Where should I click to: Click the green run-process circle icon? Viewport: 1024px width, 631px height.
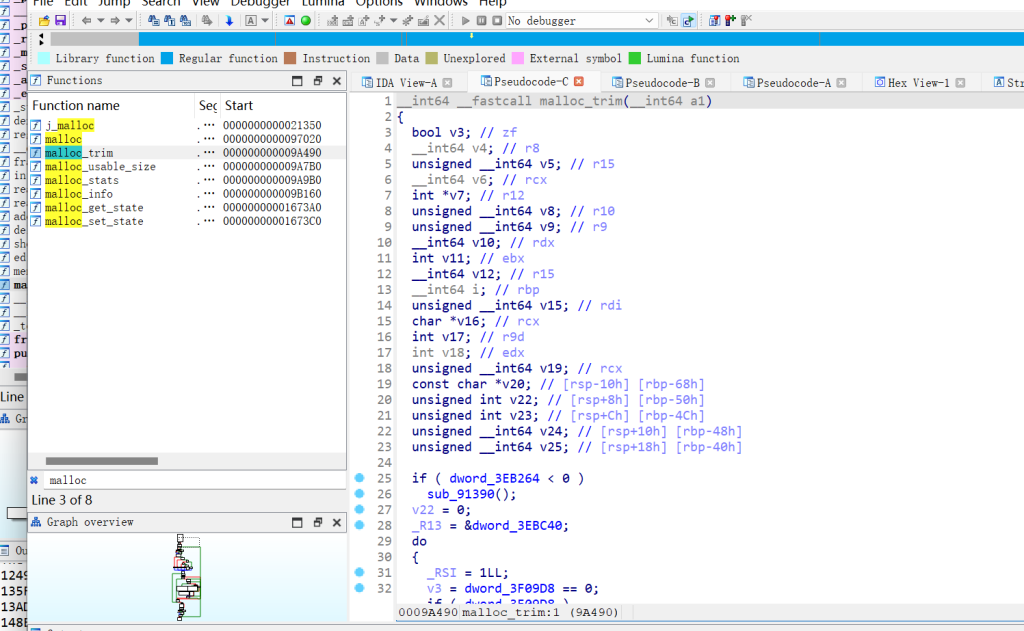coord(306,20)
